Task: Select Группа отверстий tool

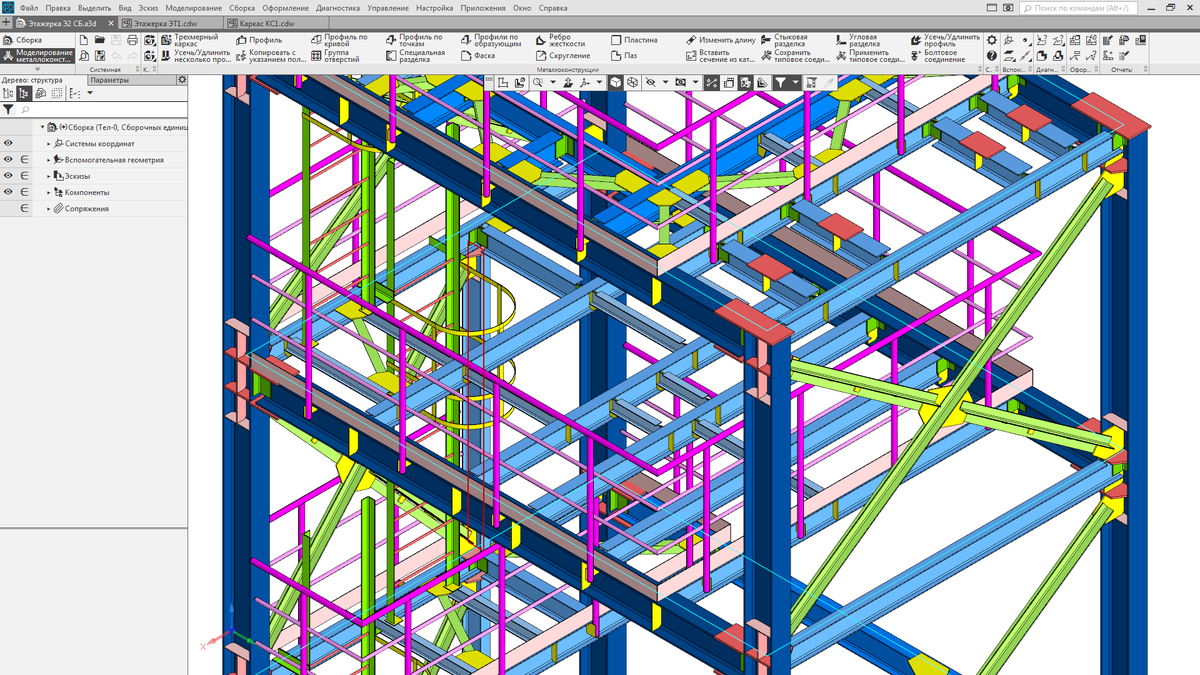Action: pyautogui.click(x=334, y=56)
